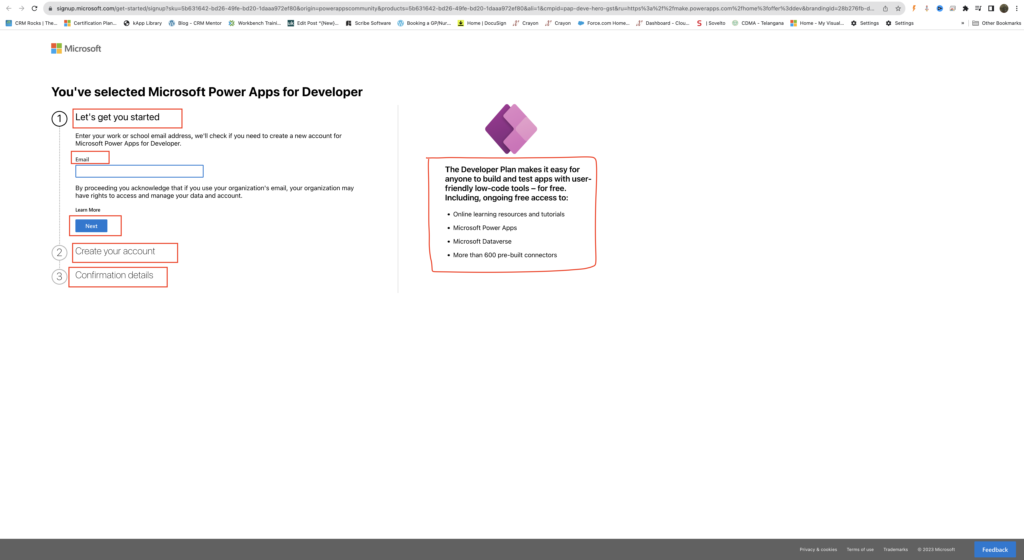Open the media control playlist icon
Viewport: 1024px width, 560px height.
point(978,8)
